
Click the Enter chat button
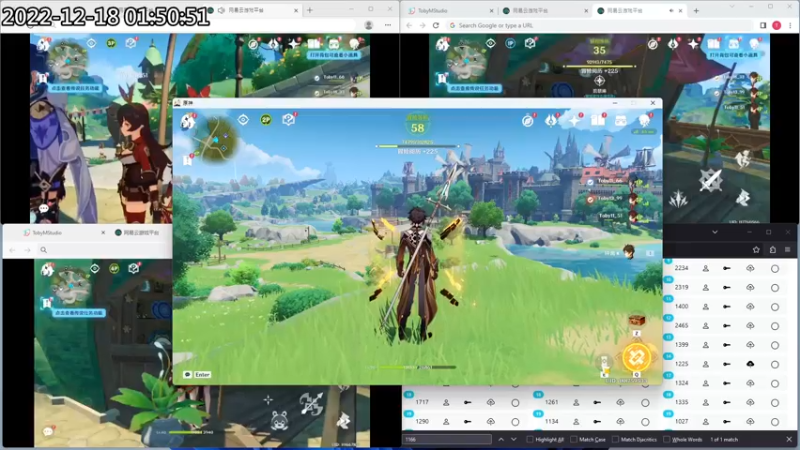(x=197, y=374)
